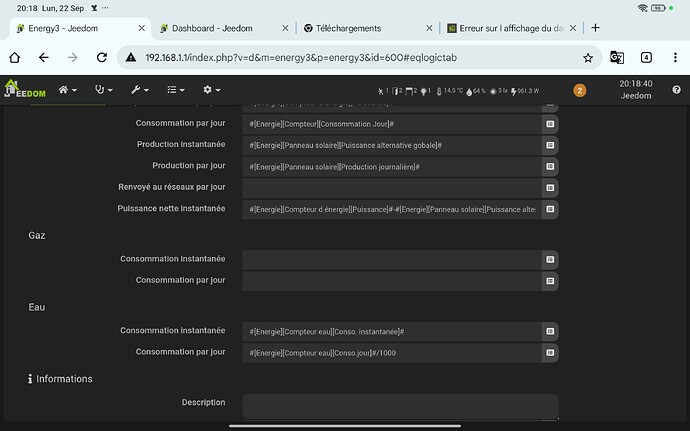The width and height of the screenshot is (690, 431).
Task: Click the Gaz Consommation instantanée field
Action: coord(392,260)
